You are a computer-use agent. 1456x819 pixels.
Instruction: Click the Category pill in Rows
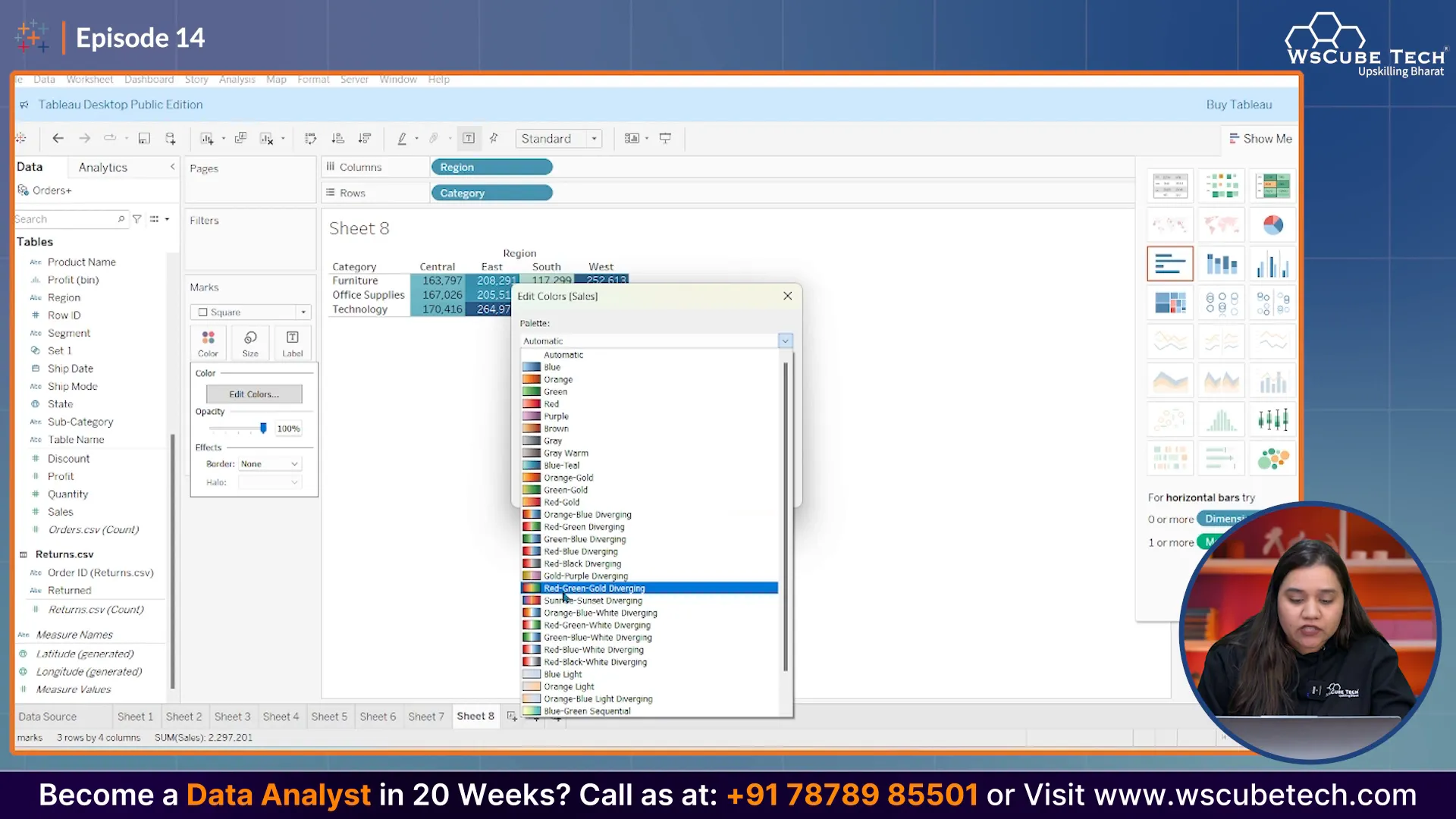pos(491,193)
